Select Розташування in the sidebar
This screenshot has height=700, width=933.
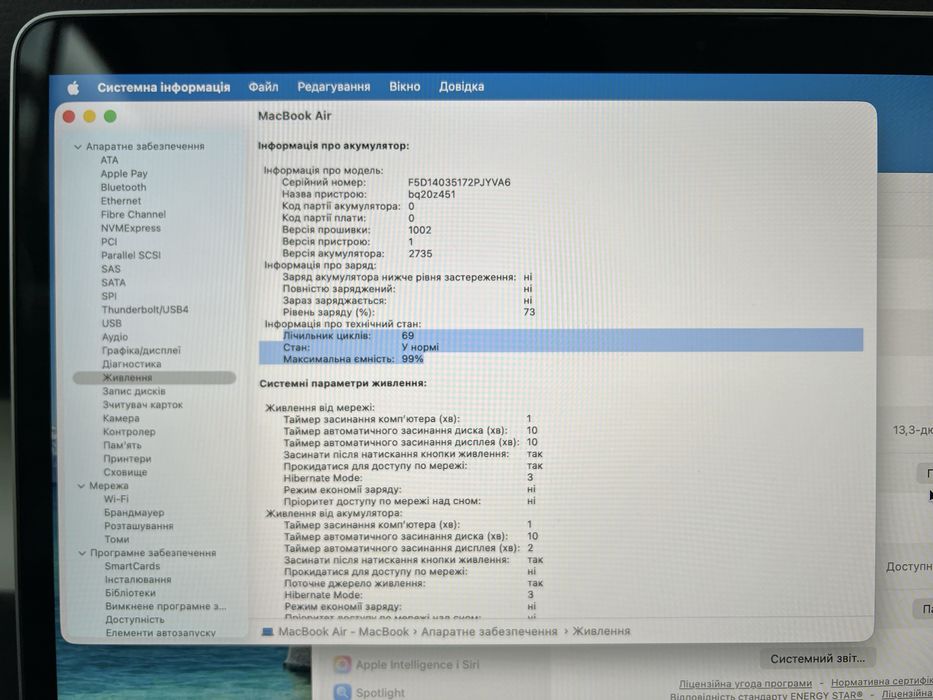pos(139,526)
